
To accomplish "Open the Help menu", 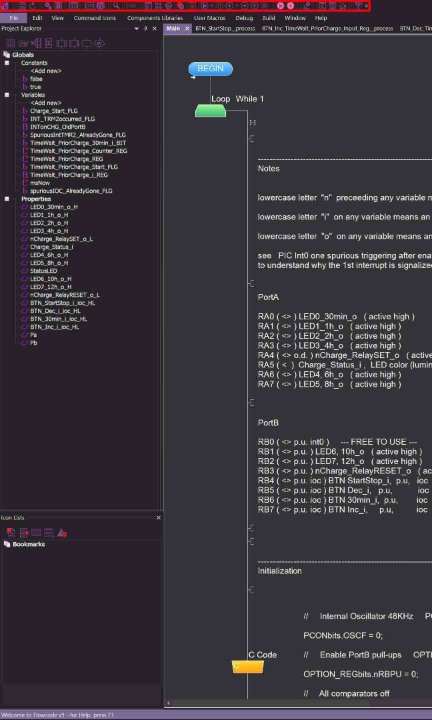I will click(320, 18).
